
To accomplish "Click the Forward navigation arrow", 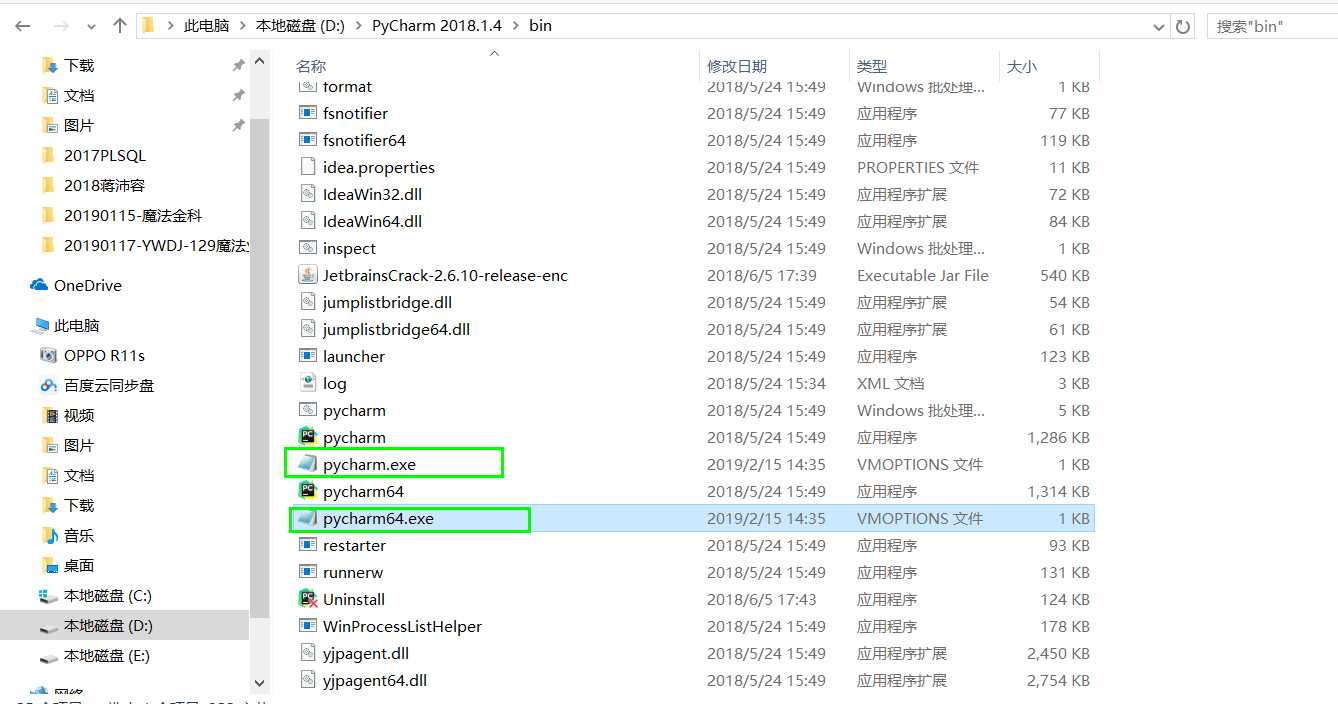I will point(63,25).
